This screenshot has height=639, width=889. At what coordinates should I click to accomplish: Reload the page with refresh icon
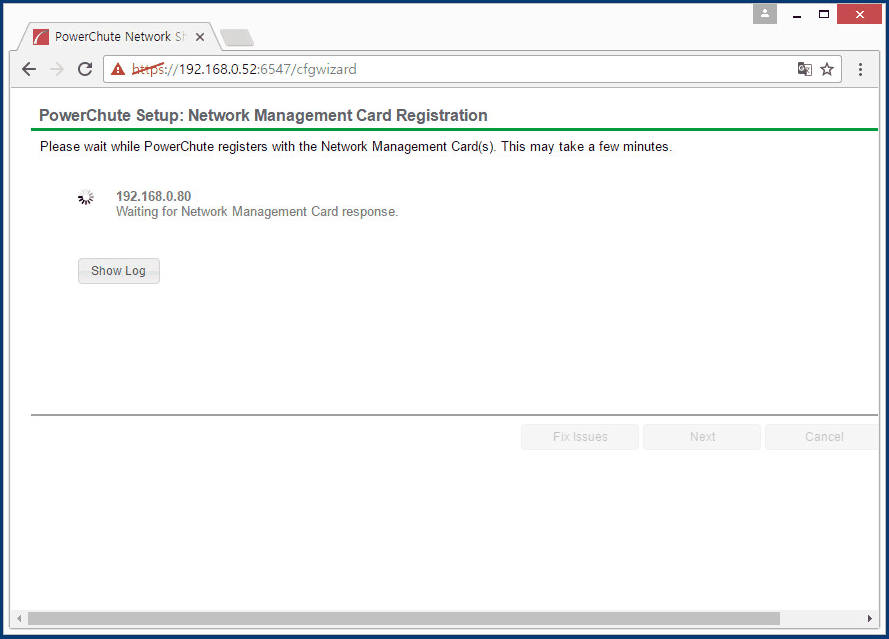click(x=85, y=69)
